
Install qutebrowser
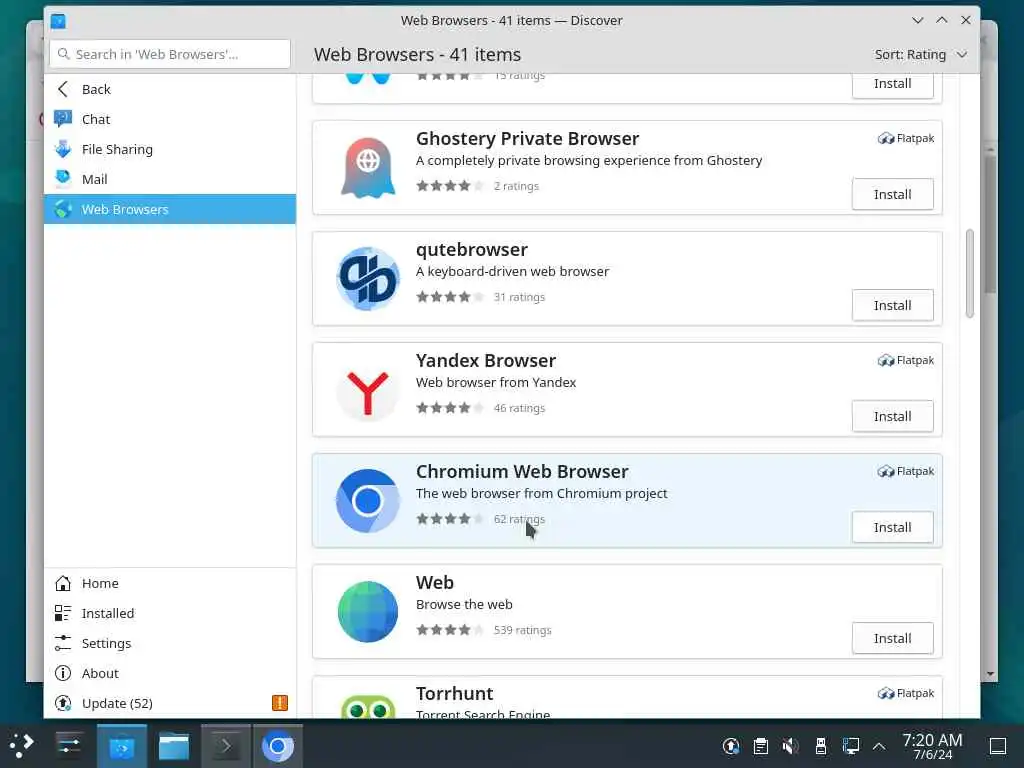[892, 306]
